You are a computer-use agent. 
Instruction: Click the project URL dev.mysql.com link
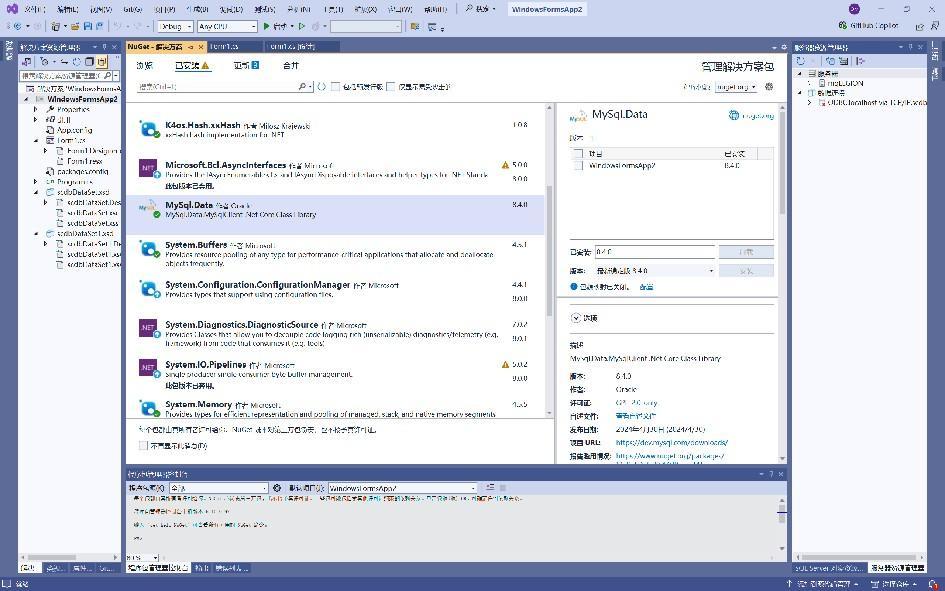(x=672, y=443)
